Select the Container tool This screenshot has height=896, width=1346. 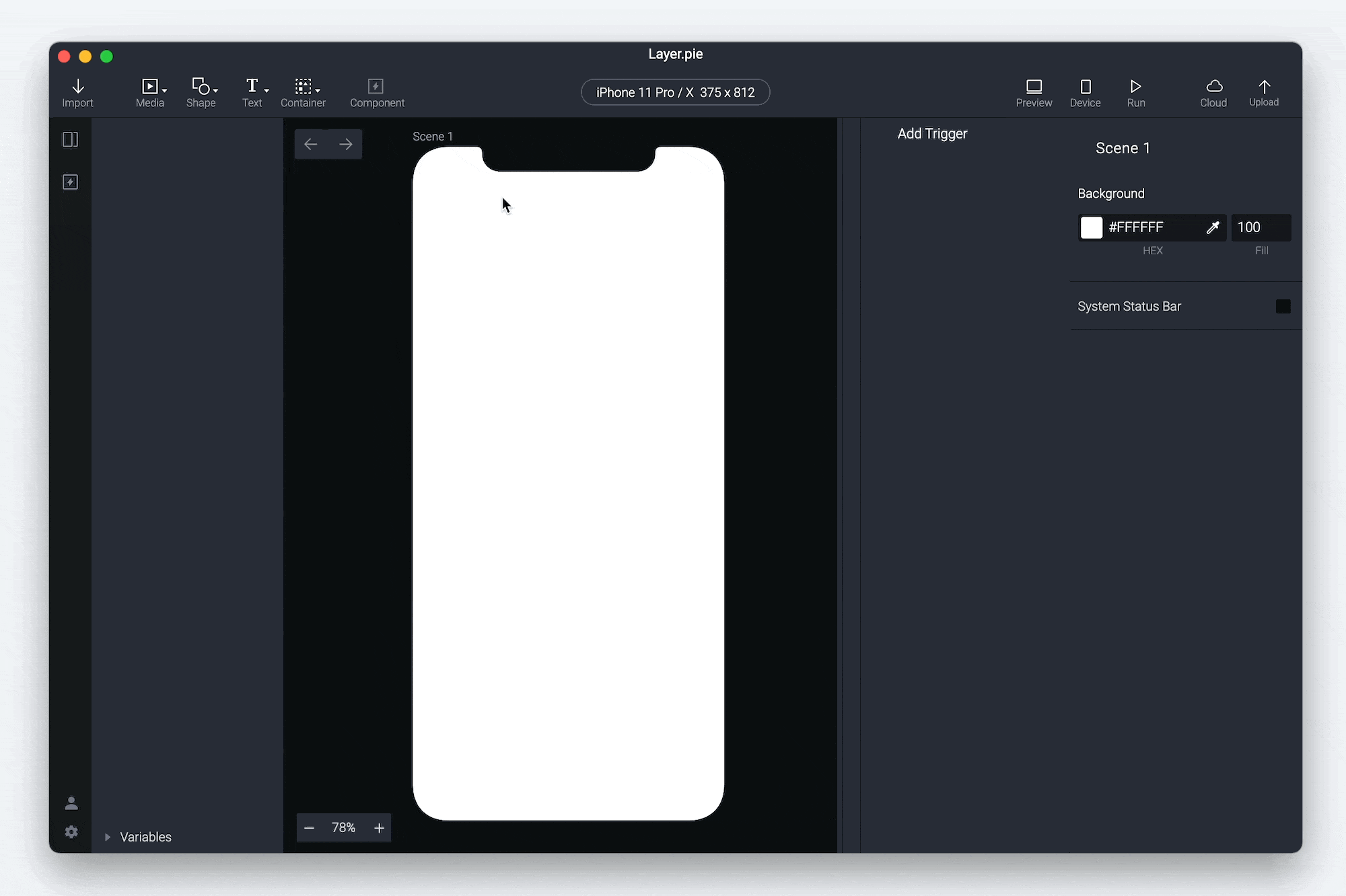(303, 92)
